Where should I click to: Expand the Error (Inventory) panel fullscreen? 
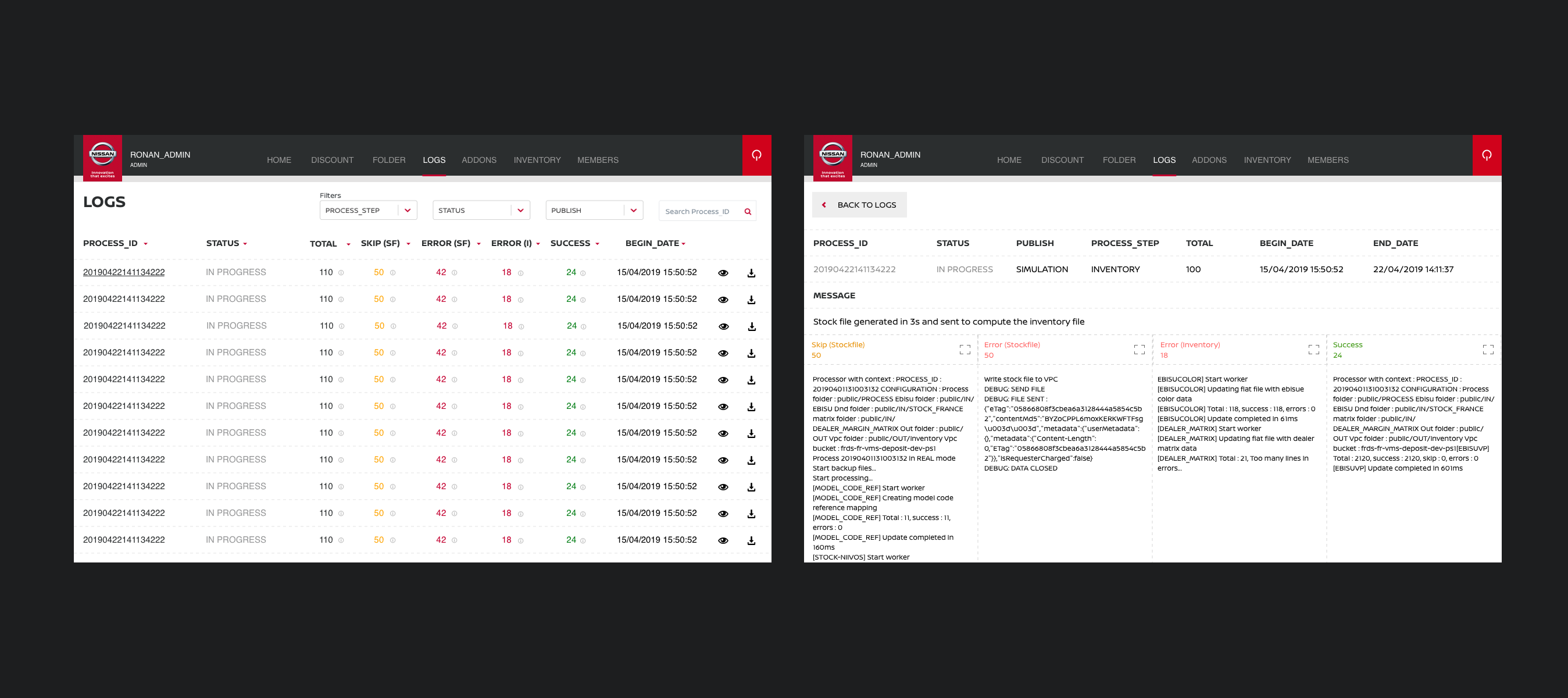(1313, 350)
